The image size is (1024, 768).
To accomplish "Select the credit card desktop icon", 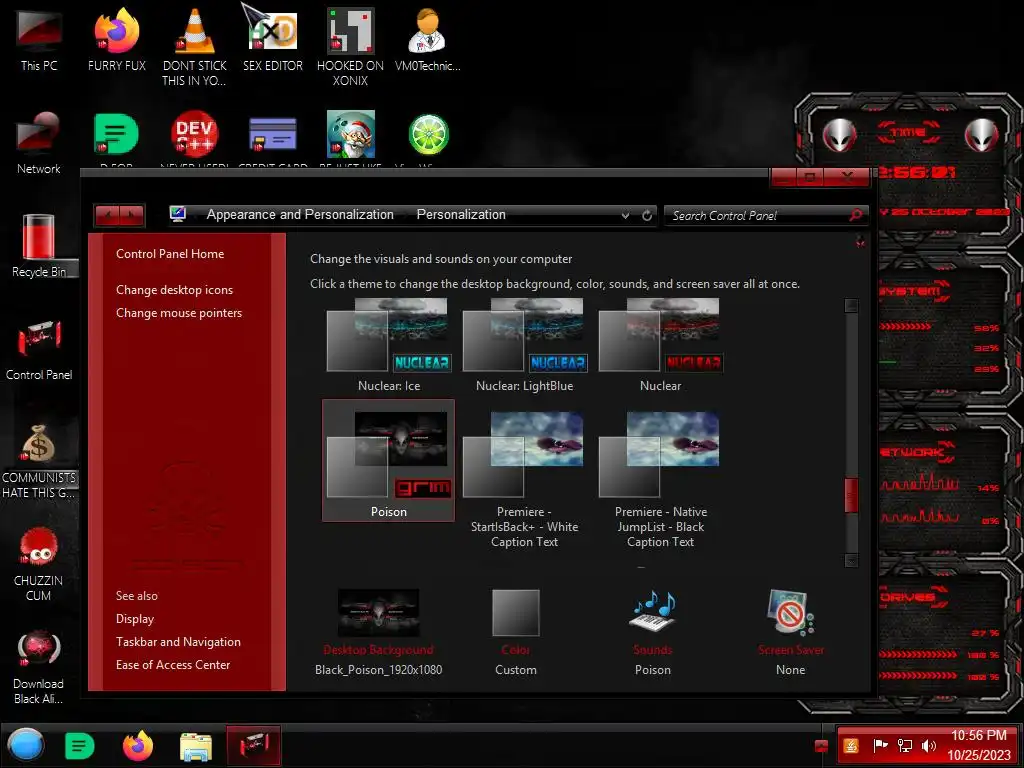I will [x=272, y=135].
